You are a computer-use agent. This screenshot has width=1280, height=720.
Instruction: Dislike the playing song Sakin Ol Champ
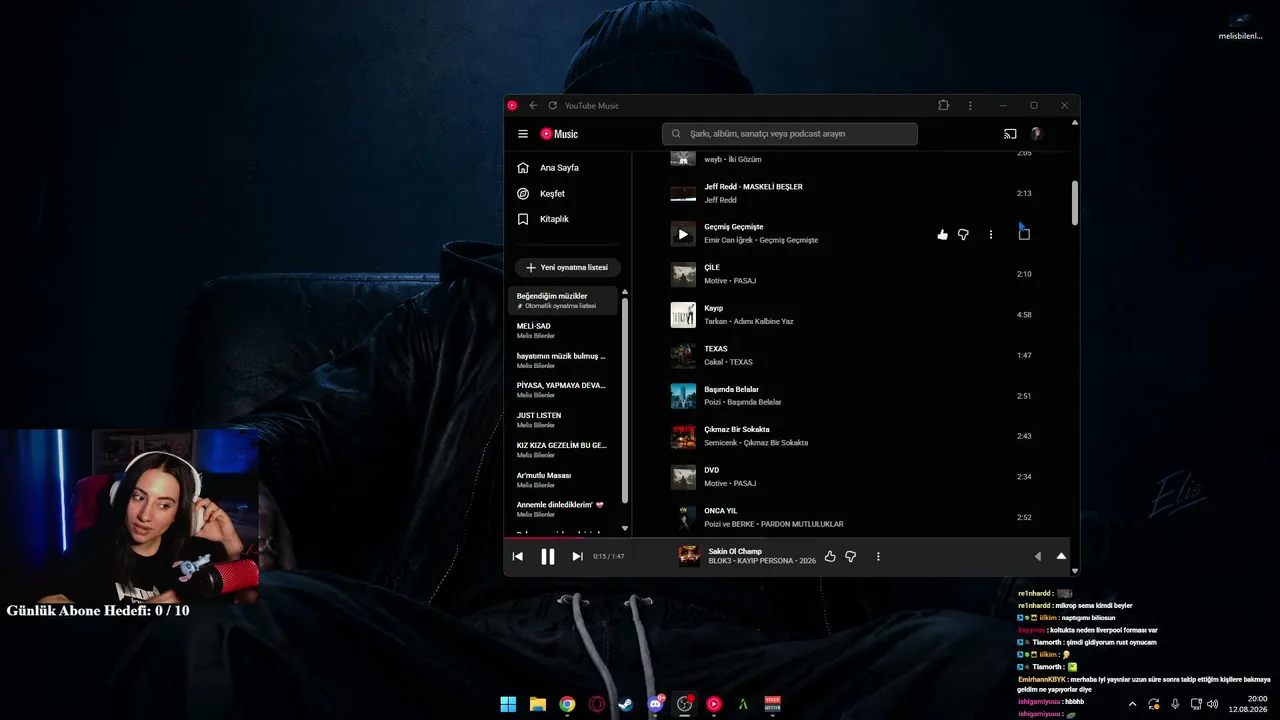851,556
